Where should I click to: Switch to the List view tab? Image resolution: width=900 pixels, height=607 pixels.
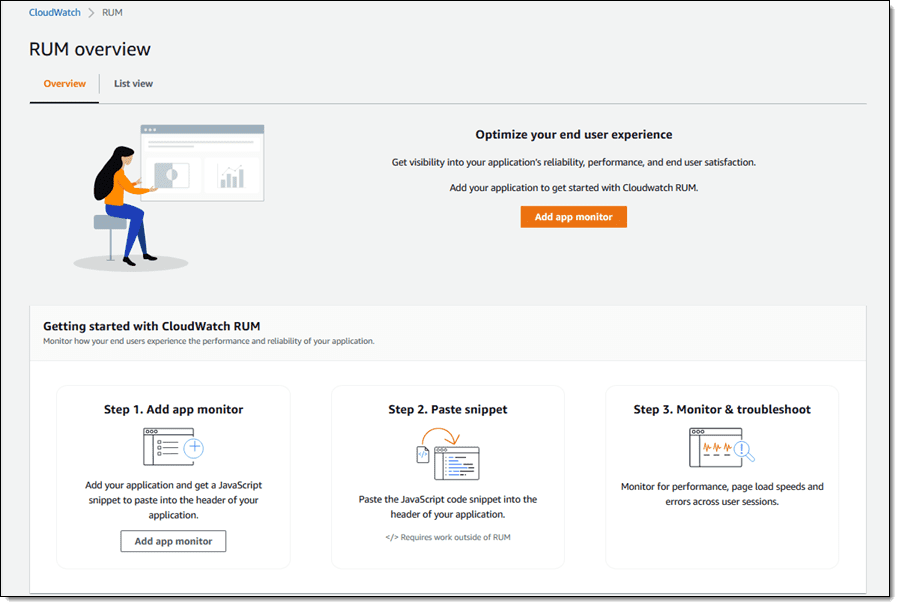(x=133, y=84)
